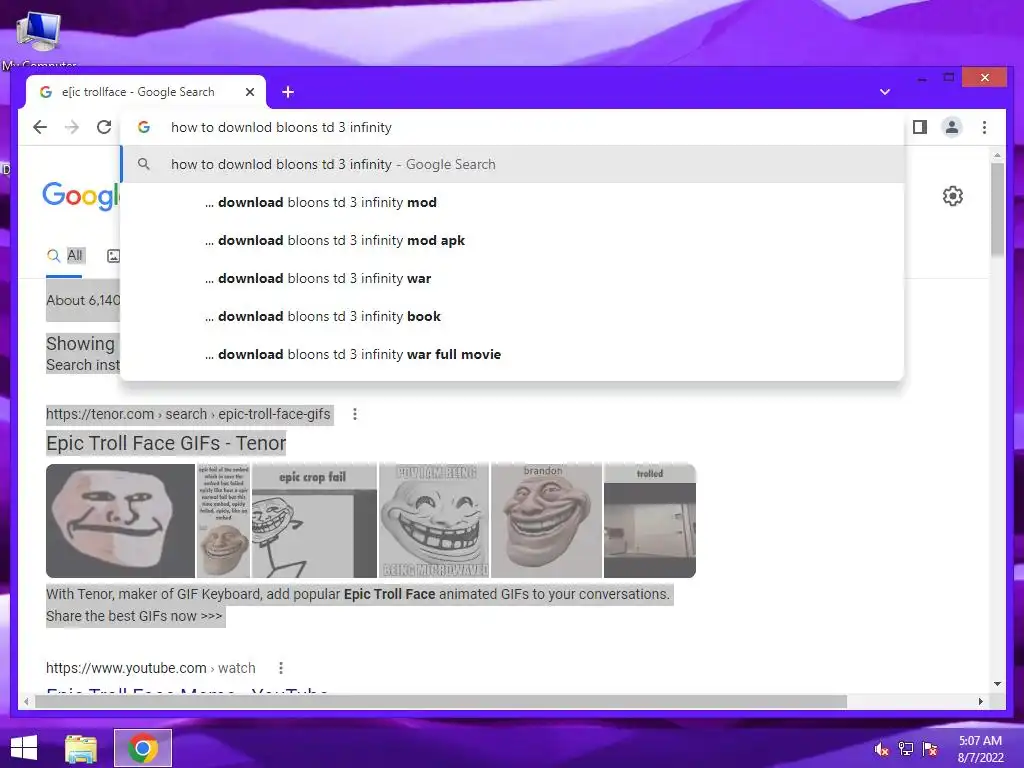Open the 'trolled' GIF thumbnail
This screenshot has height=768, width=1024.
coord(650,520)
